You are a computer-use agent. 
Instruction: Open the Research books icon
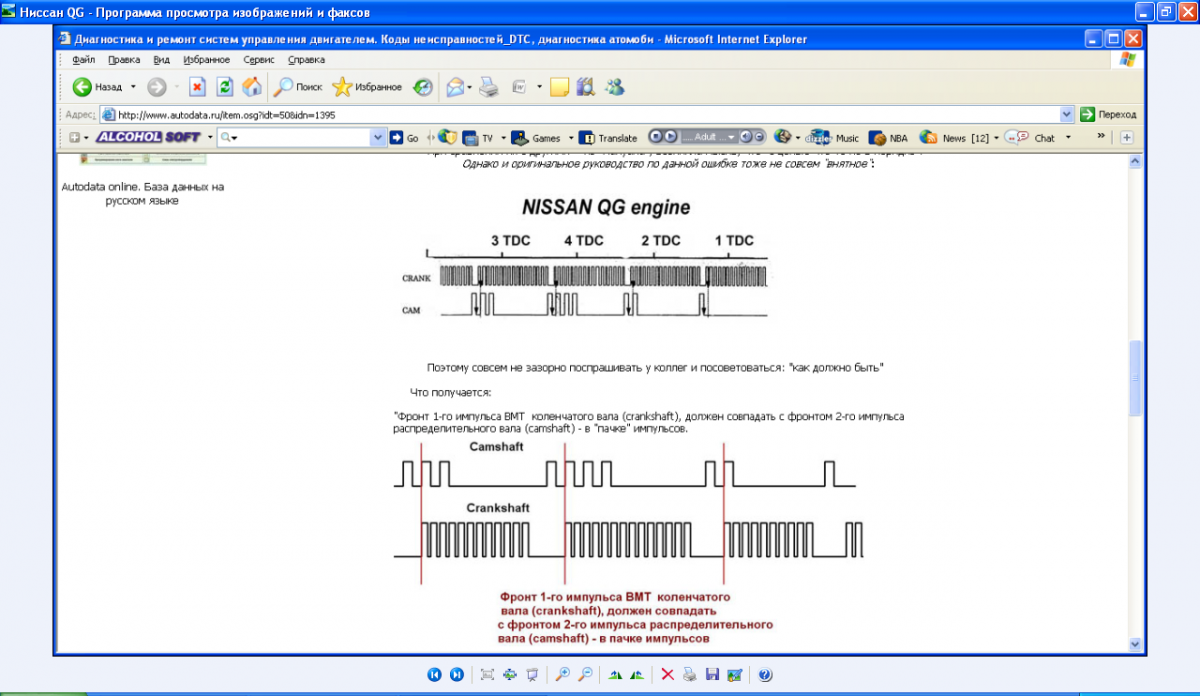coord(585,87)
